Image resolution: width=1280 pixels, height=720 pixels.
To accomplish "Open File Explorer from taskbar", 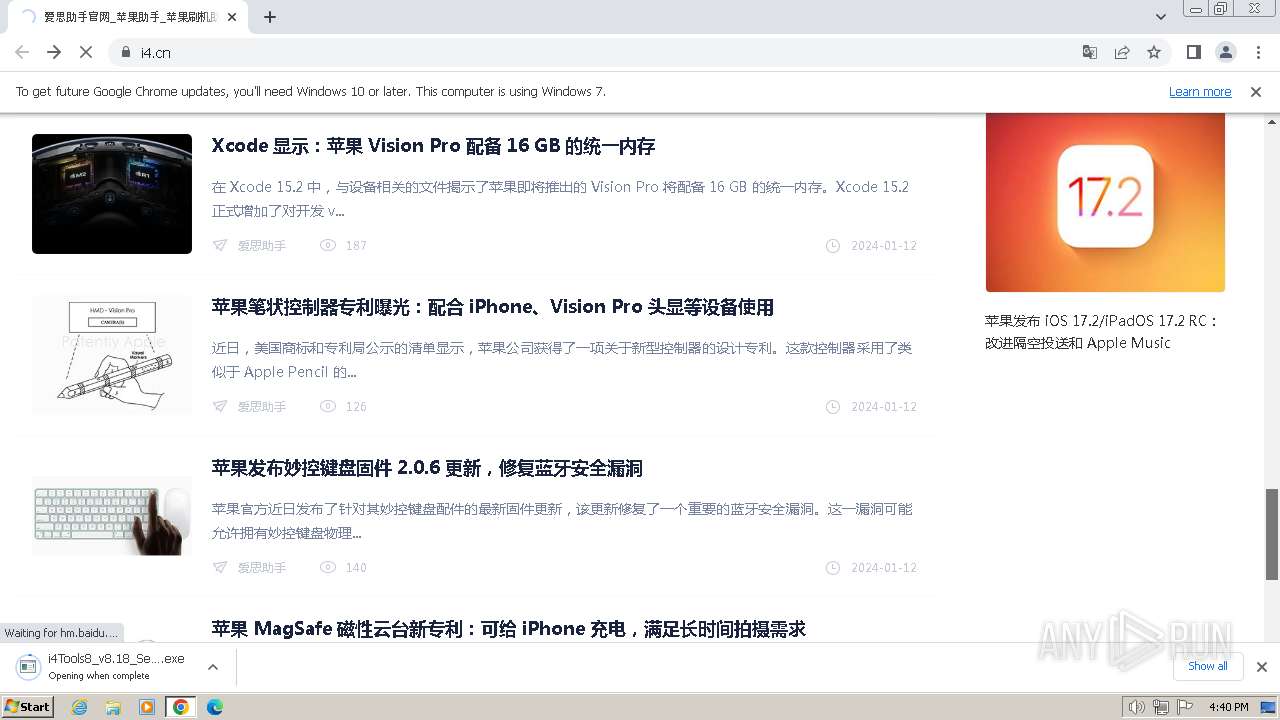I will pyautogui.click(x=113, y=707).
